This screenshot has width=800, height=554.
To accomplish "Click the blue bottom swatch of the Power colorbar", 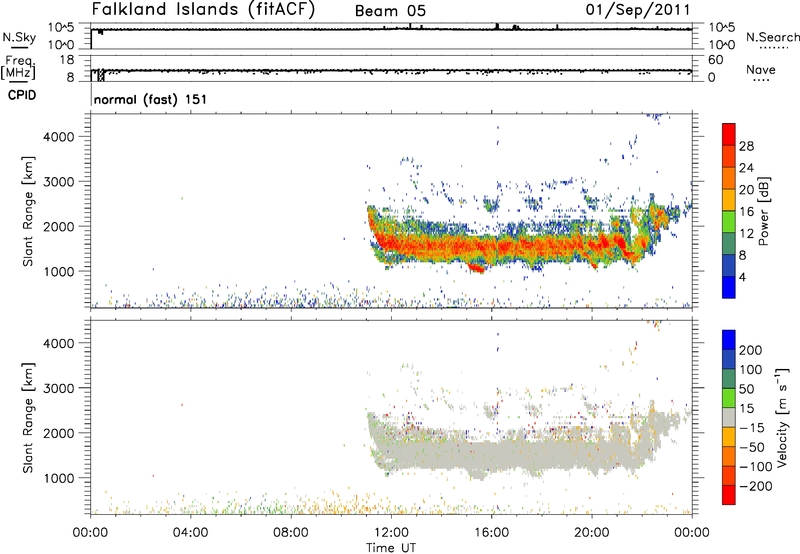I will click(x=729, y=287).
